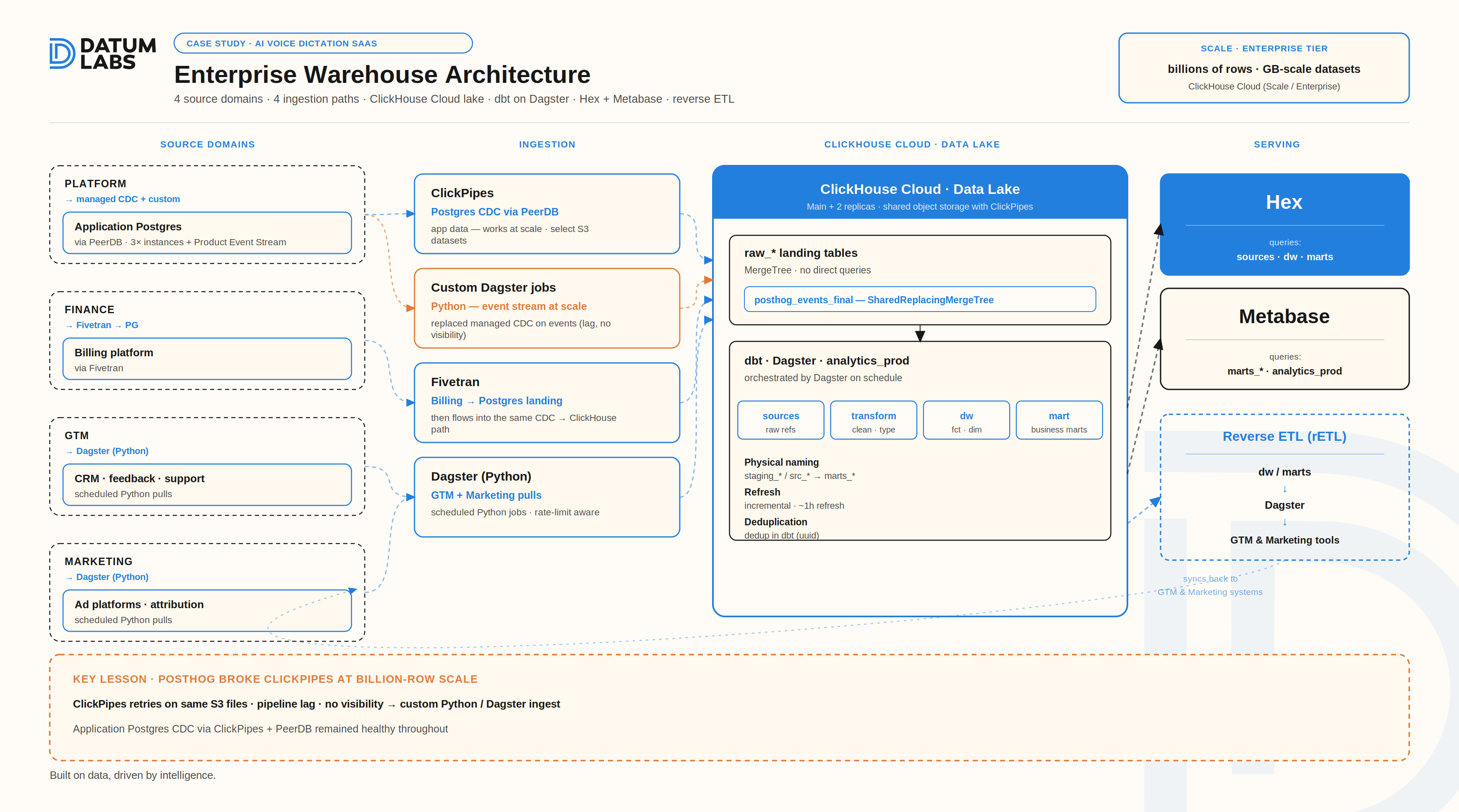
Task: Select the Fivetran ingestion card
Action: (547, 403)
